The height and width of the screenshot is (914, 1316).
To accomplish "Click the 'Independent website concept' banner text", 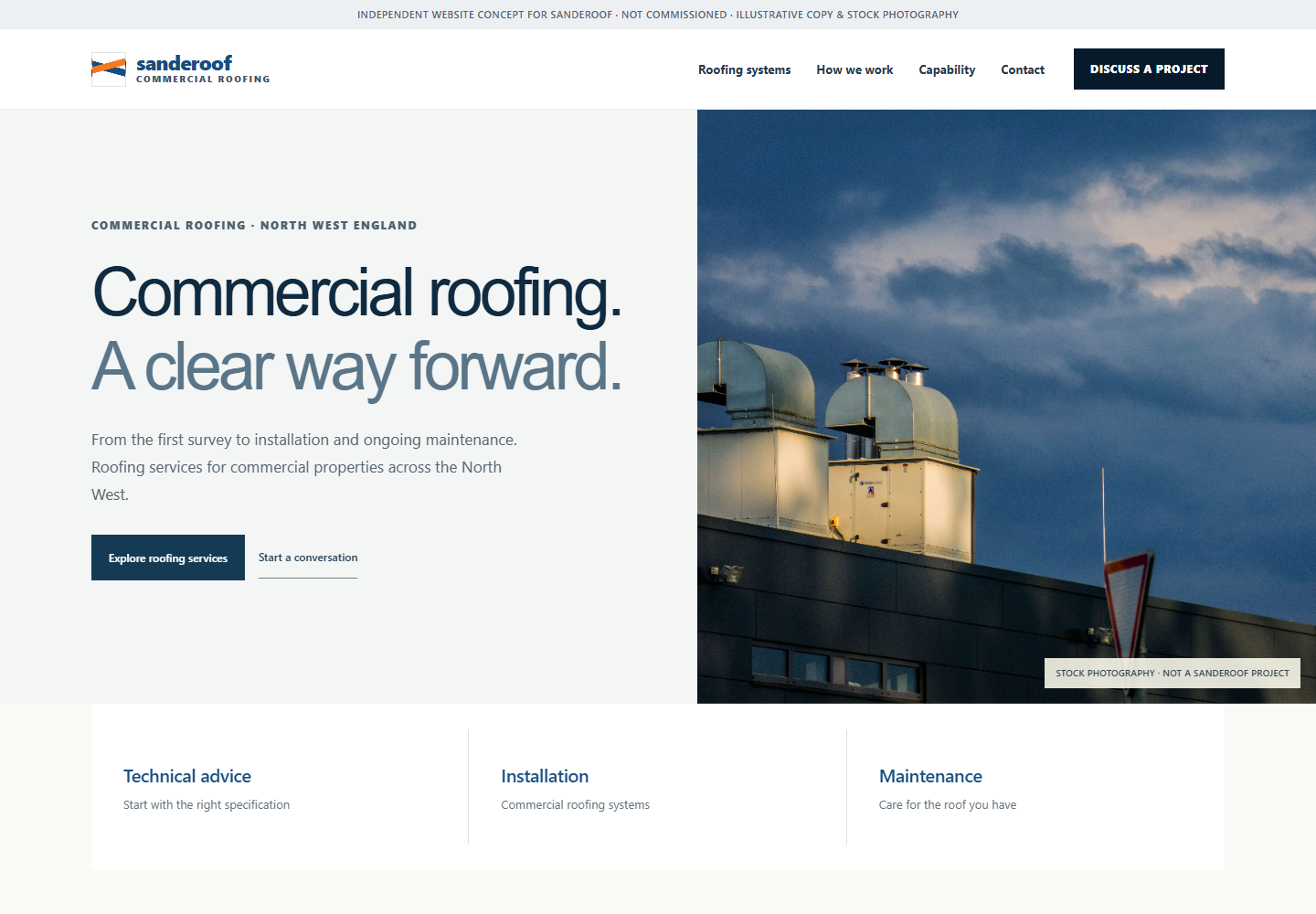I will 658,15.
